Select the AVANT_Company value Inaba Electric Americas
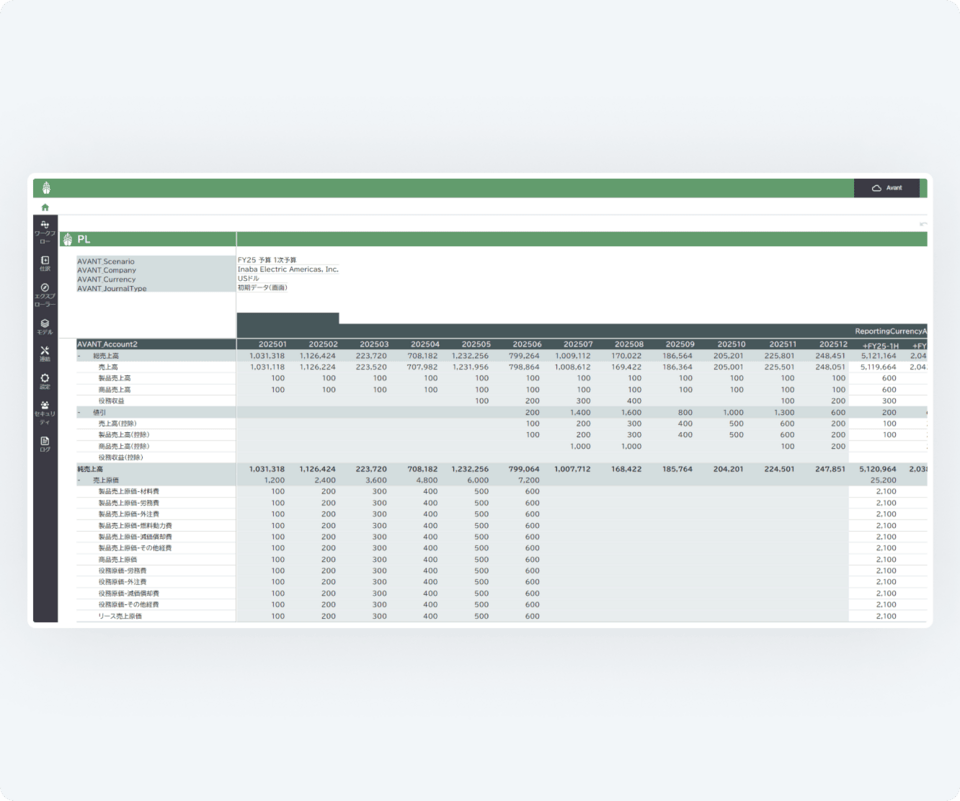The image size is (960, 801). pos(288,269)
